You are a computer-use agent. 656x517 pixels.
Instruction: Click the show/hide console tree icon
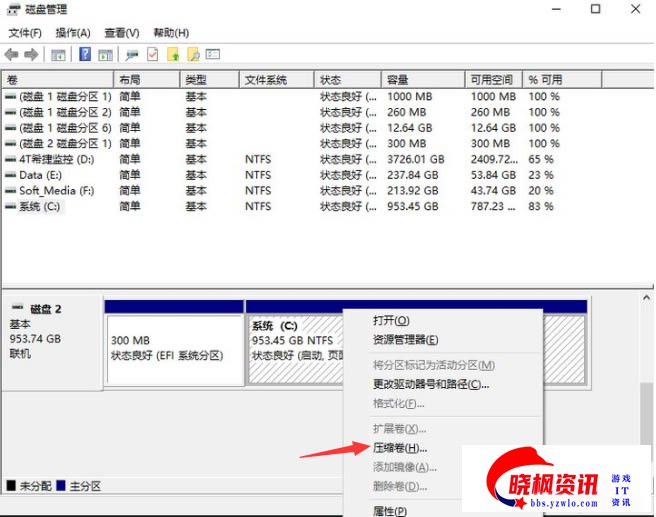59,54
